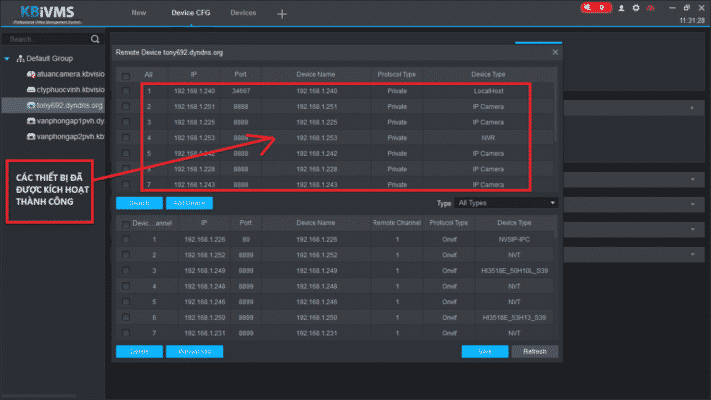Click the HI3518E_53H13_S39 device type cell
The image size is (711, 400).
click(514, 317)
